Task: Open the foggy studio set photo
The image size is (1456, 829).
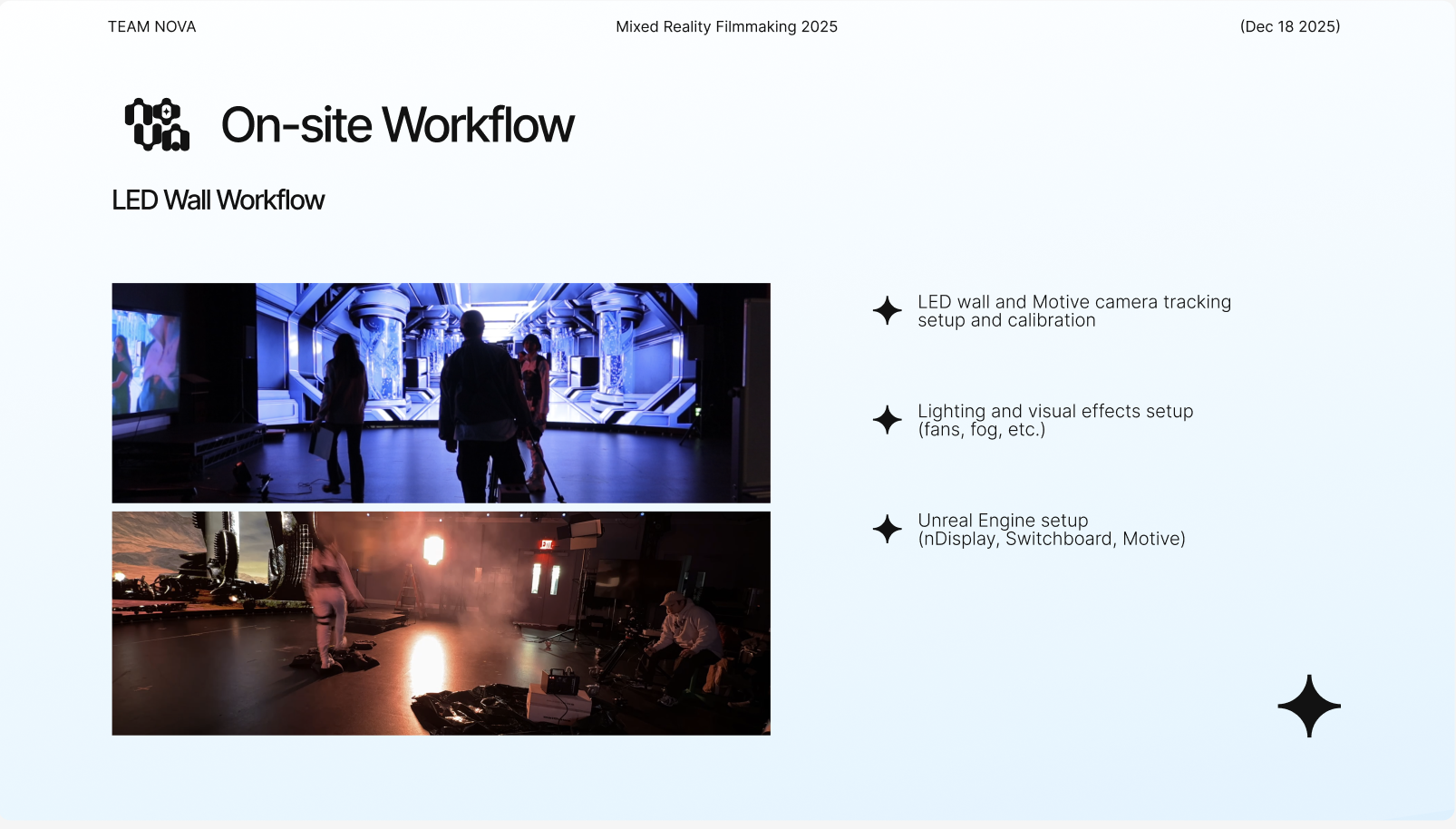Action: click(442, 623)
